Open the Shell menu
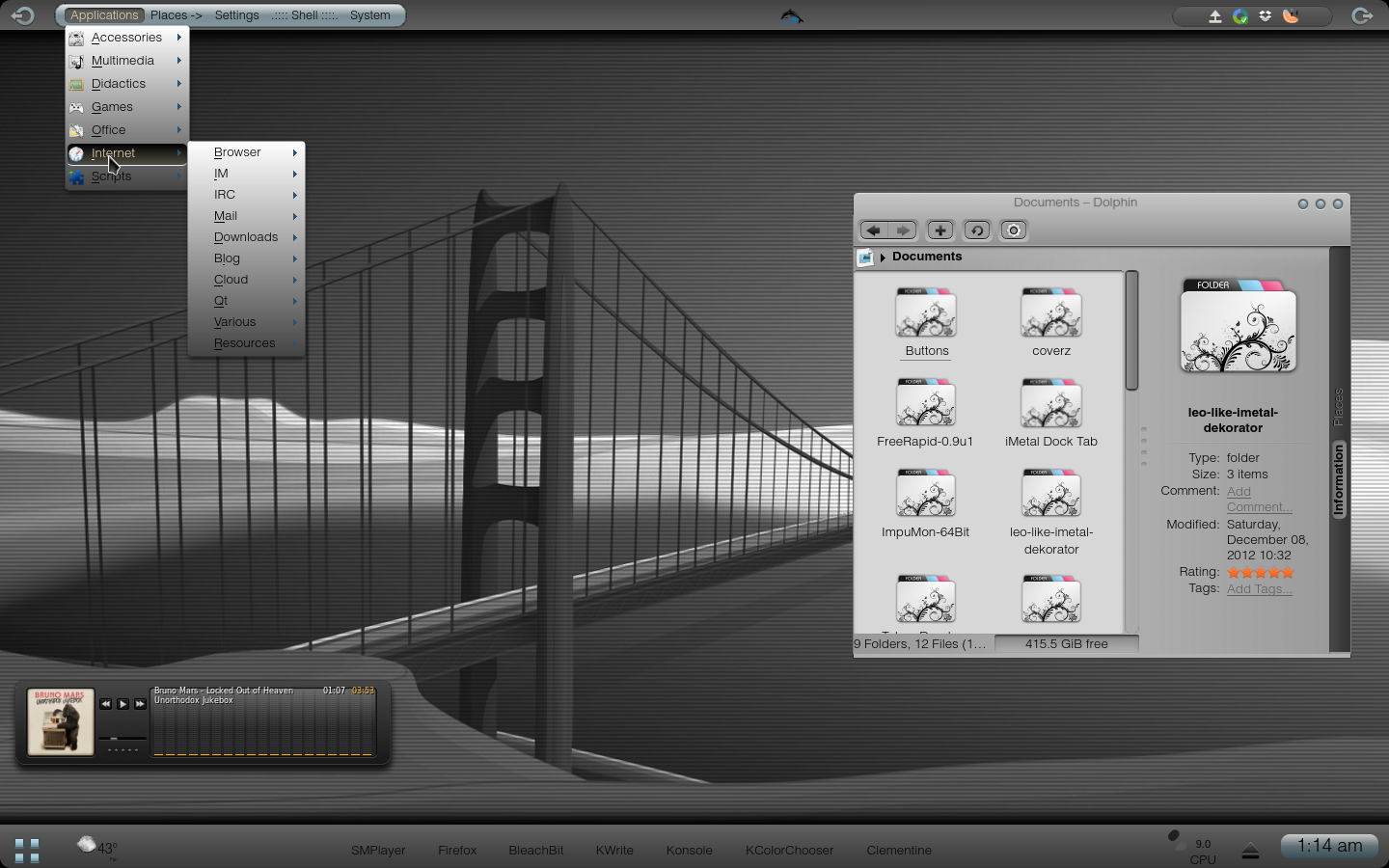 click(x=305, y=15)
